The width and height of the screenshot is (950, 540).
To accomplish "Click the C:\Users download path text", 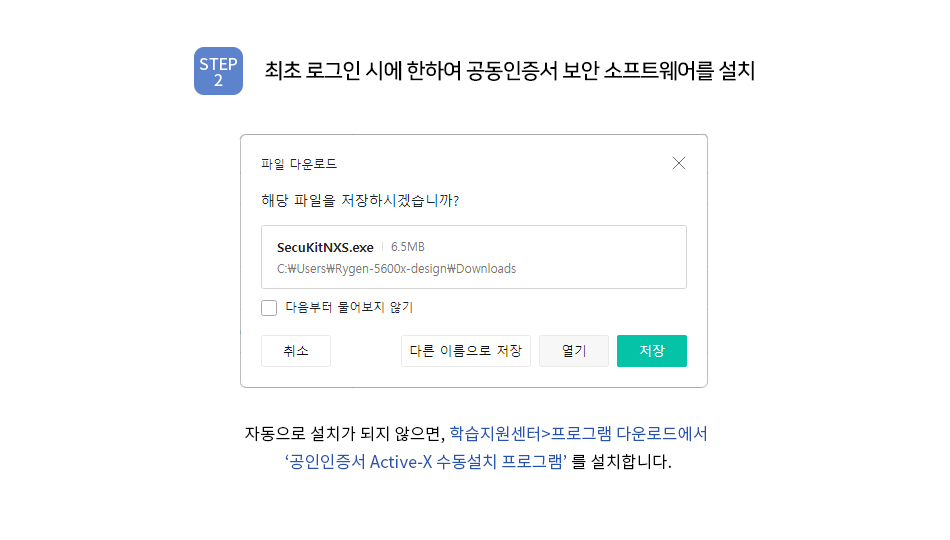I will 396,268.
